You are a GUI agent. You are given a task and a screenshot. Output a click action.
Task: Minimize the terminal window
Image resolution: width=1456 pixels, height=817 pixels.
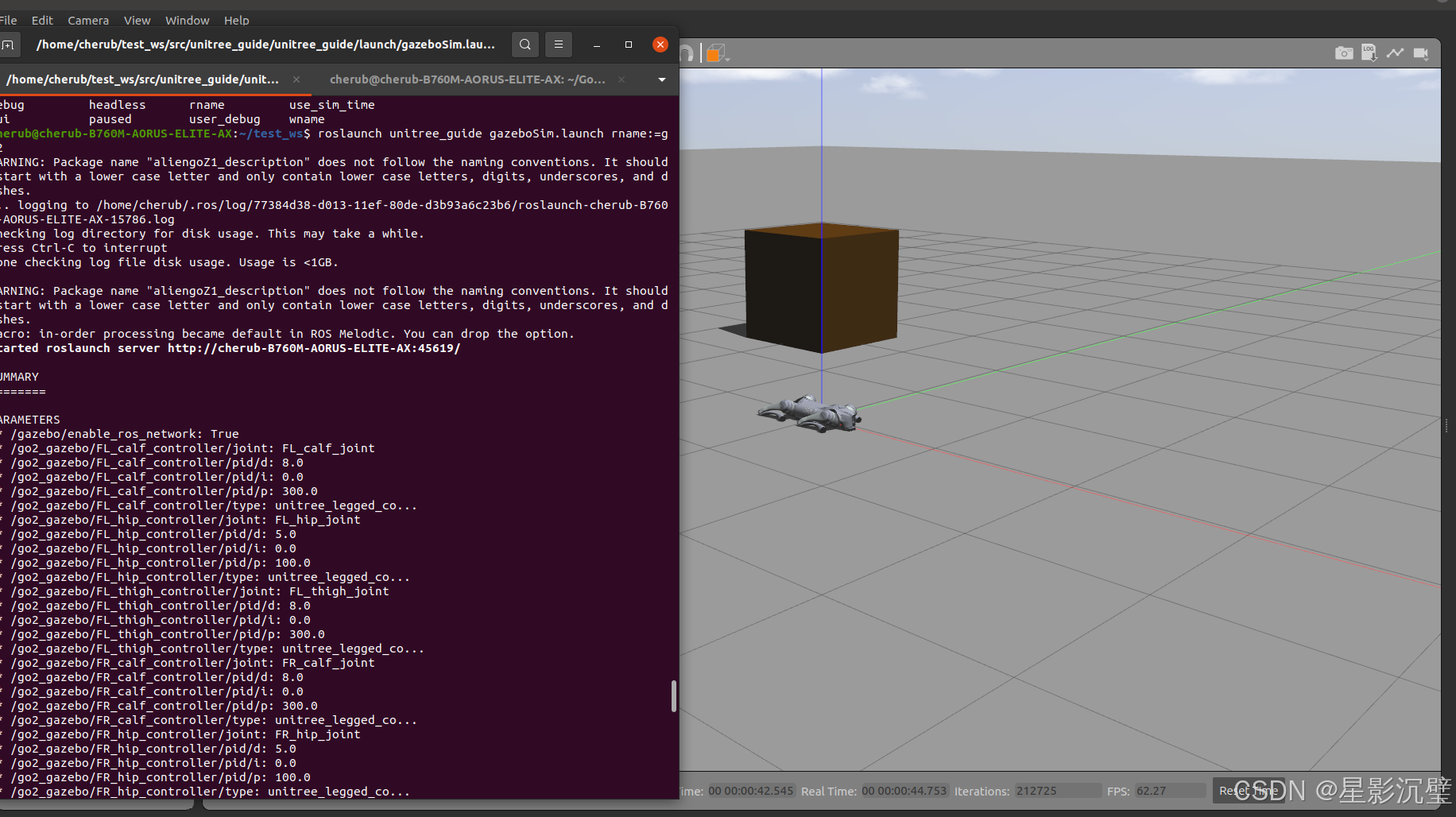[597, 45]
